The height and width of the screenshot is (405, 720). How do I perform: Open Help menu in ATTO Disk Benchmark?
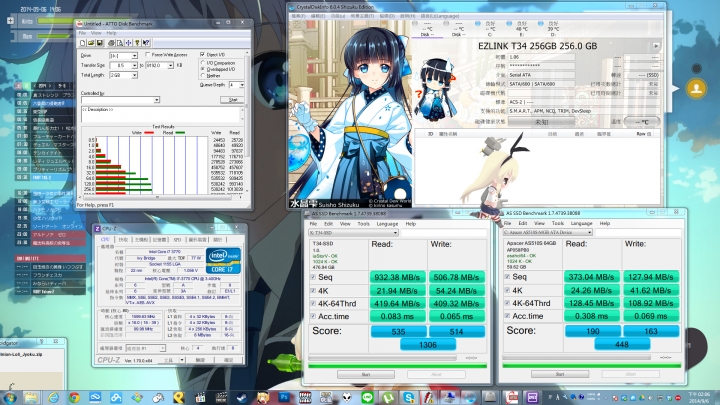(x=111, y=33)
